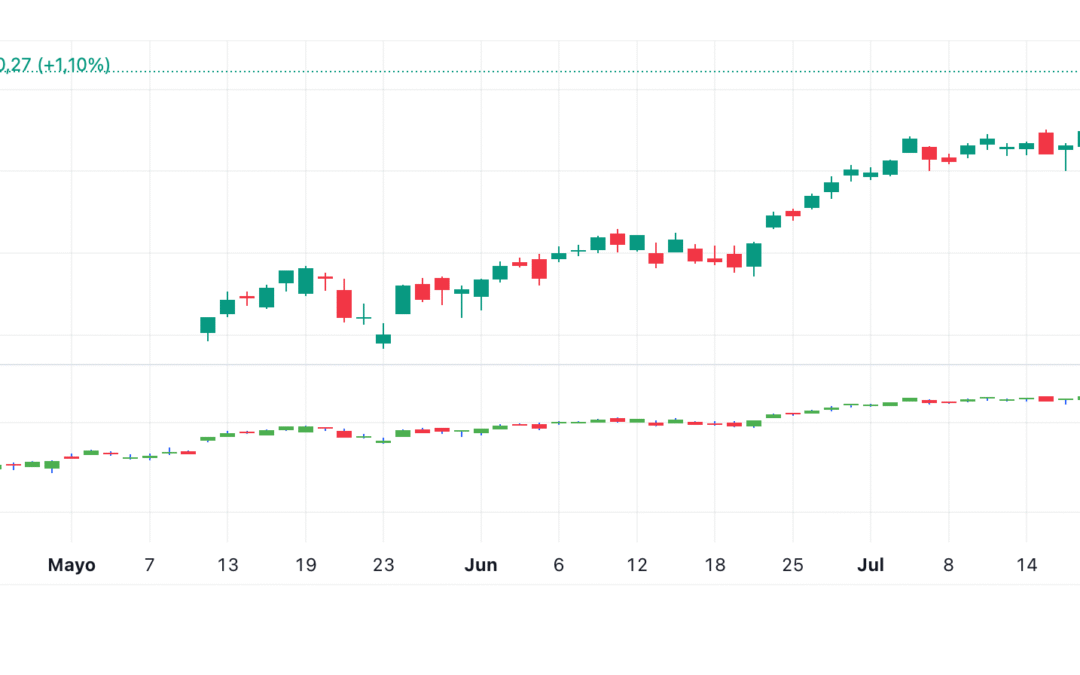The image size is (1080, 675).
Task: Click the 'Jun' month label on time axis
Action: pyautogui.click(x=481, y=565)
